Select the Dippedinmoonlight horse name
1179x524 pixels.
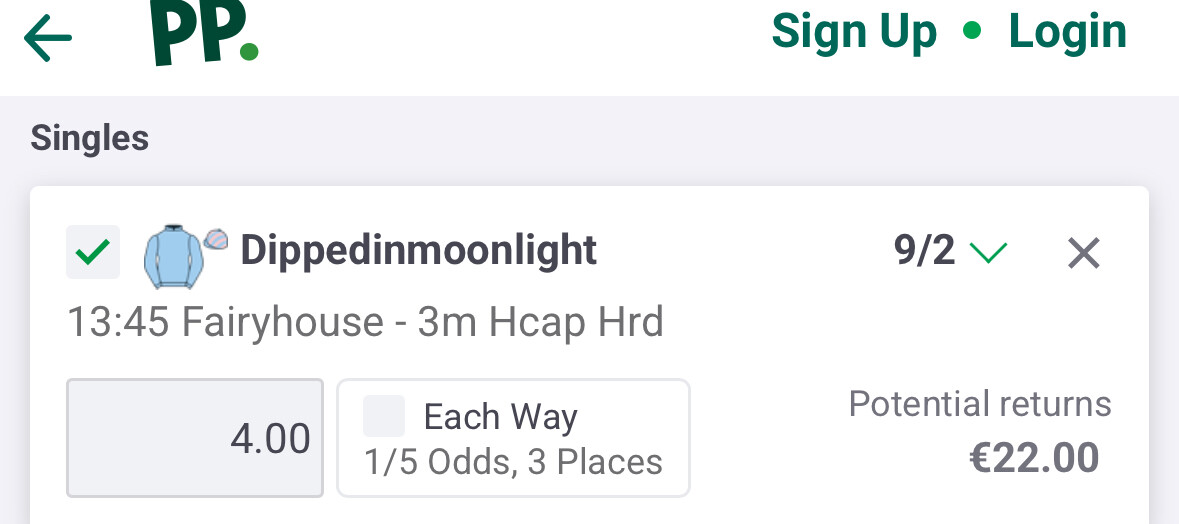[418, 250]
